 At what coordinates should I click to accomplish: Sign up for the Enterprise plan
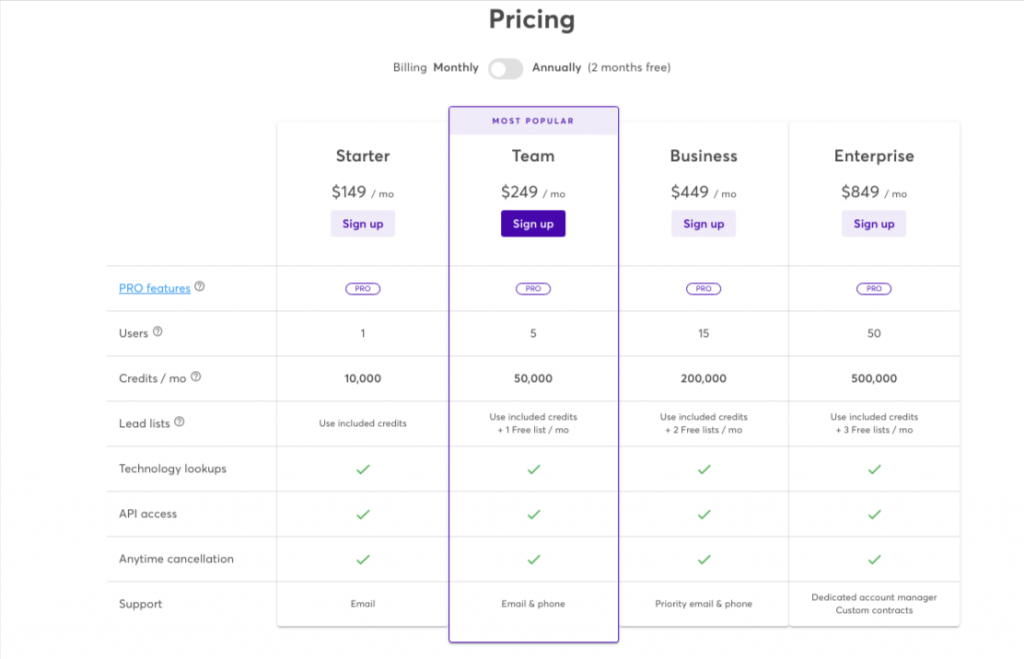click(x=874, y=224)
